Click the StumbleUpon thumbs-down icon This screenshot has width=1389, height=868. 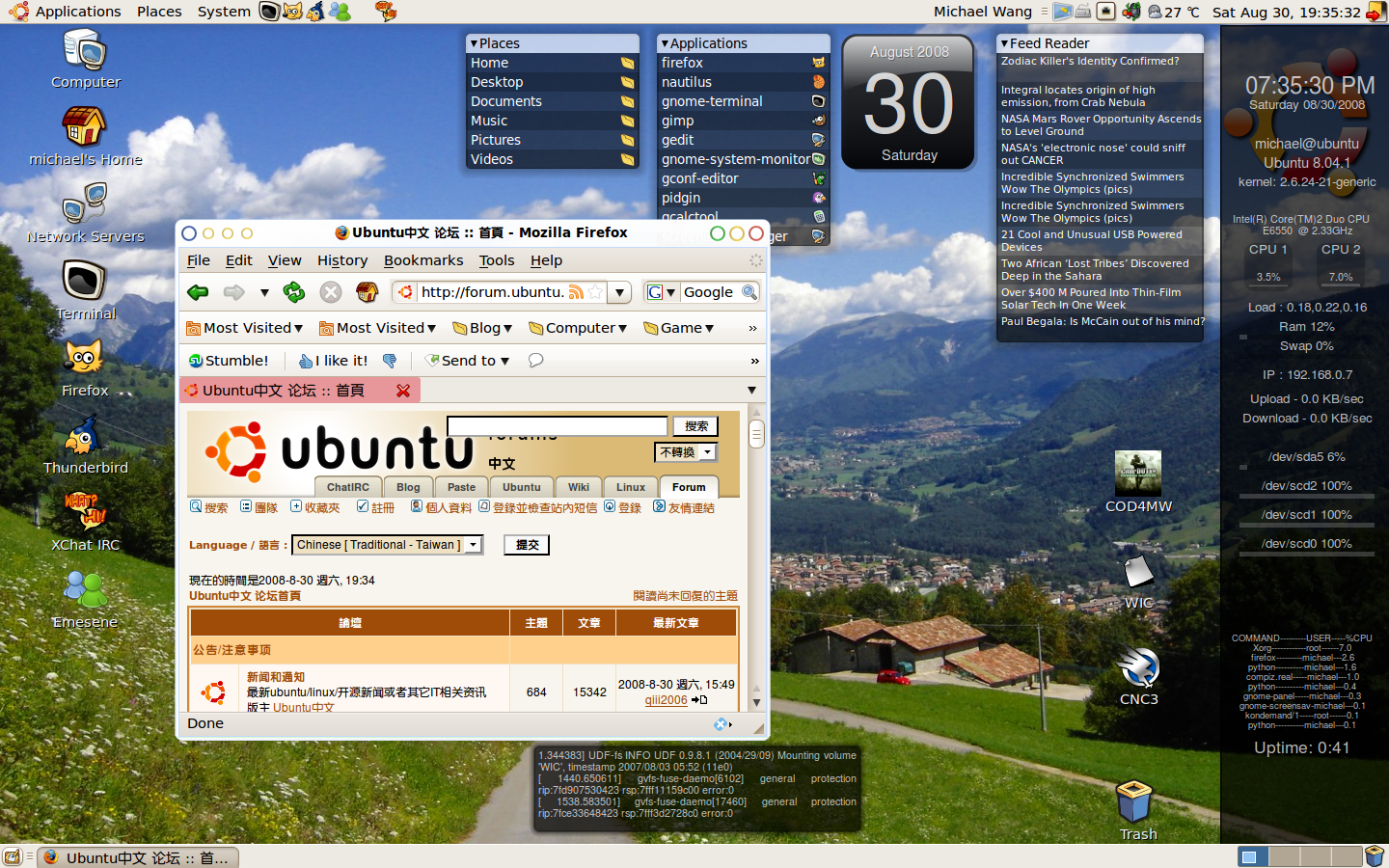point(390,361)
